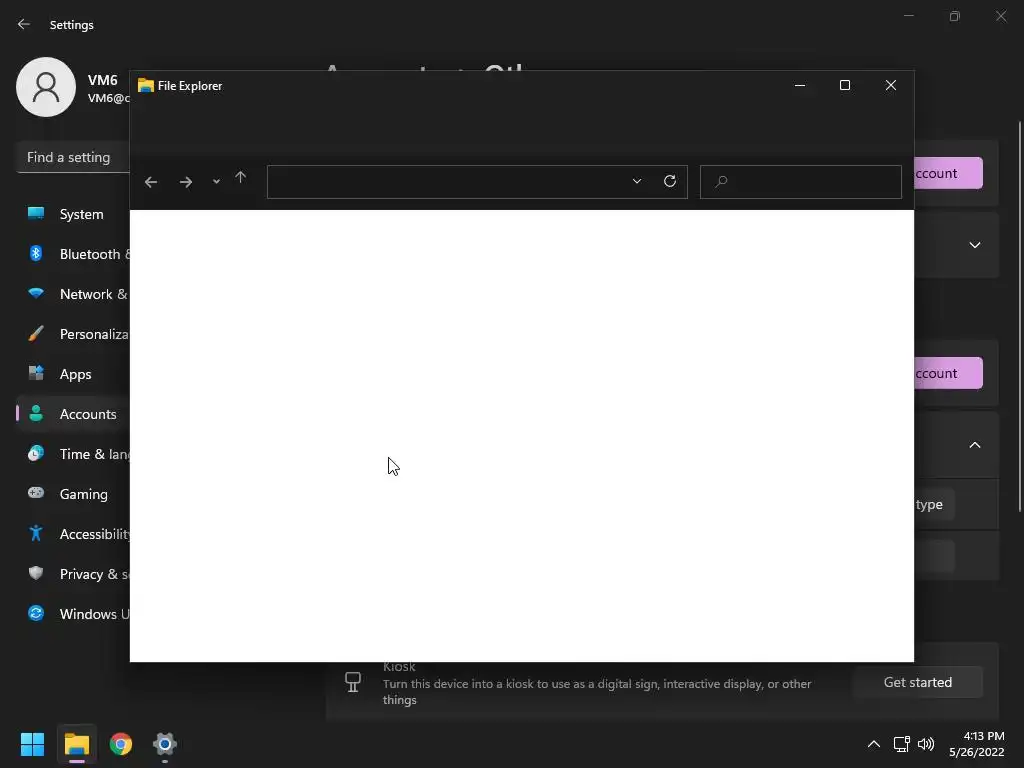Restore down the Settings window
The width and height of the screenshot is (1024, 768).
click(x=954, y=16)
